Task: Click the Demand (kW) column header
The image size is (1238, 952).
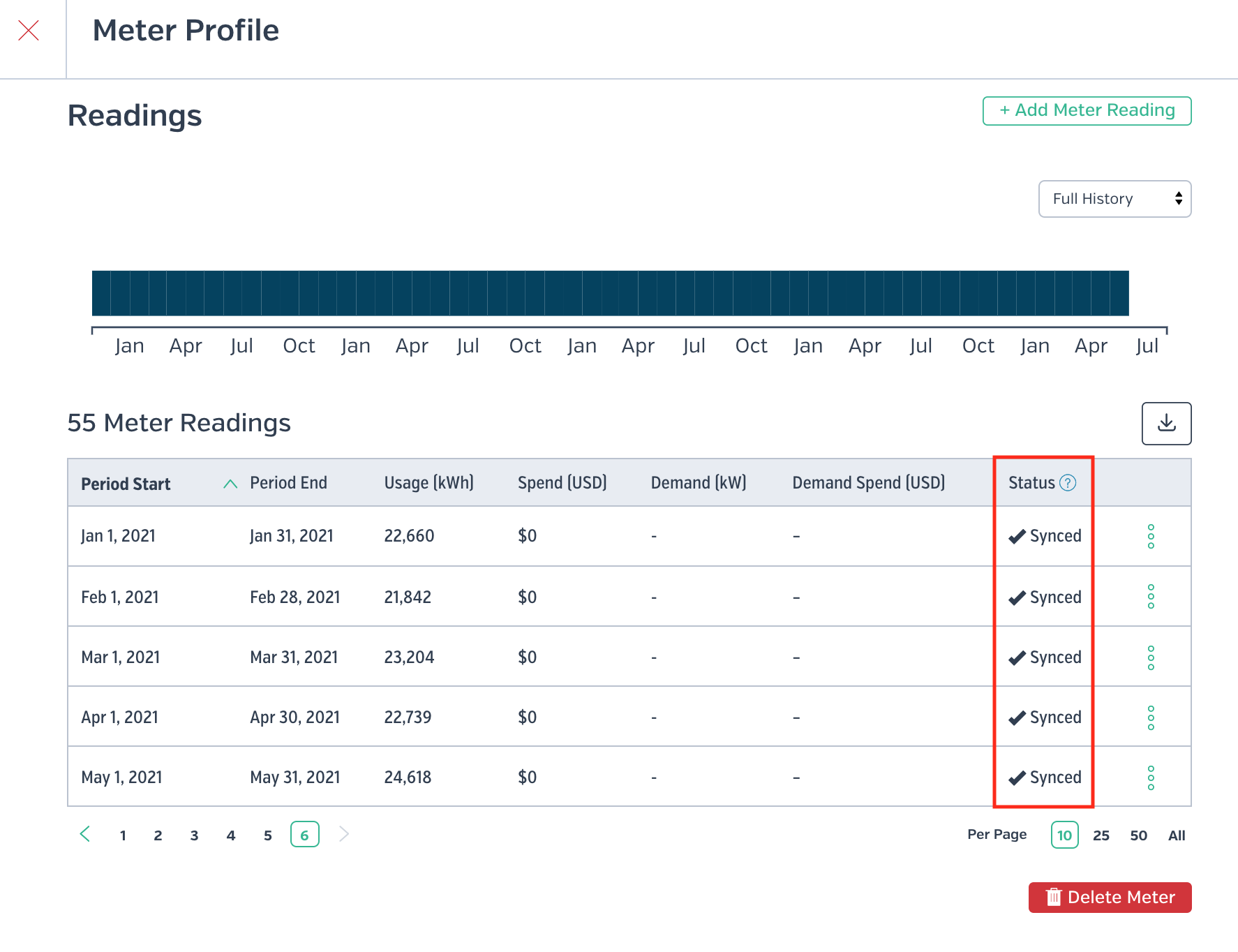Action: [x=699, y=483]
